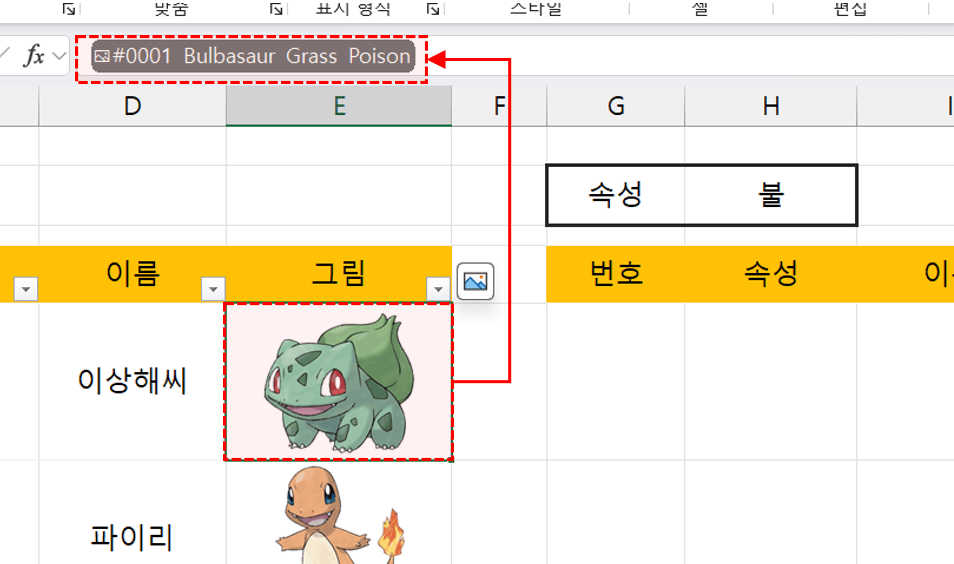This screenshot has width=954, height=564.
Task: Open the 표시 형식 group dialog launcher
Action: (x=433, y=9)
